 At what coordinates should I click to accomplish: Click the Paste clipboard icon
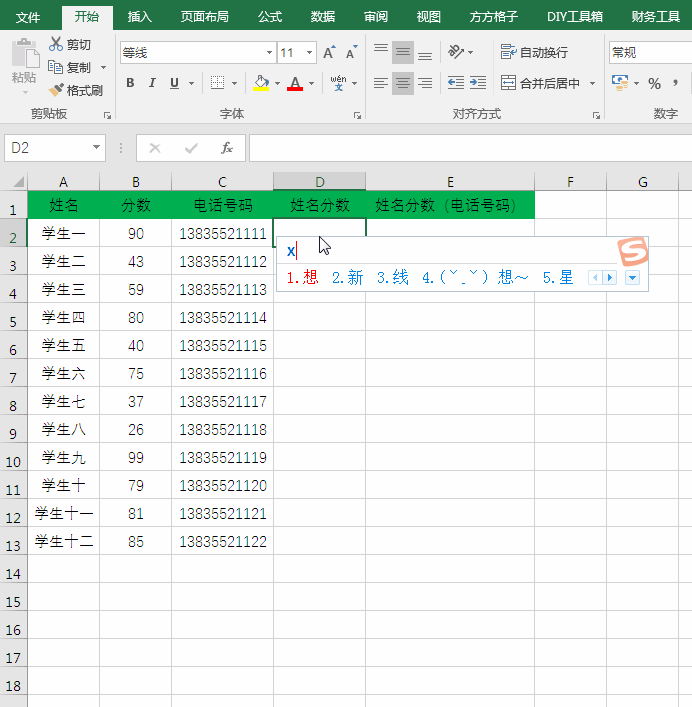point(25,54)
